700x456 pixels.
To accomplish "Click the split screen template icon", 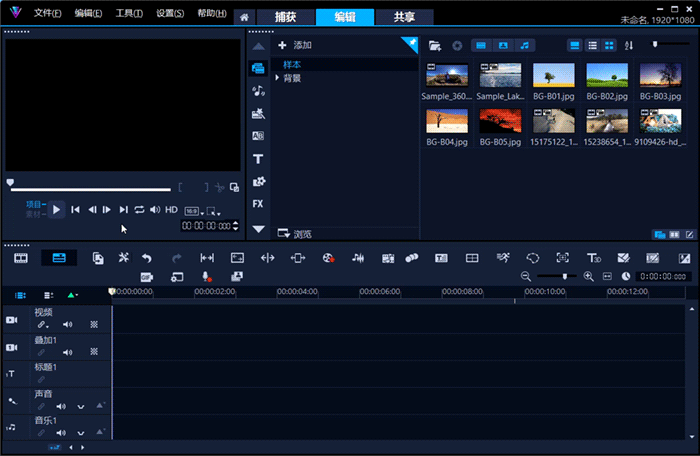I will tap(472, 258).
